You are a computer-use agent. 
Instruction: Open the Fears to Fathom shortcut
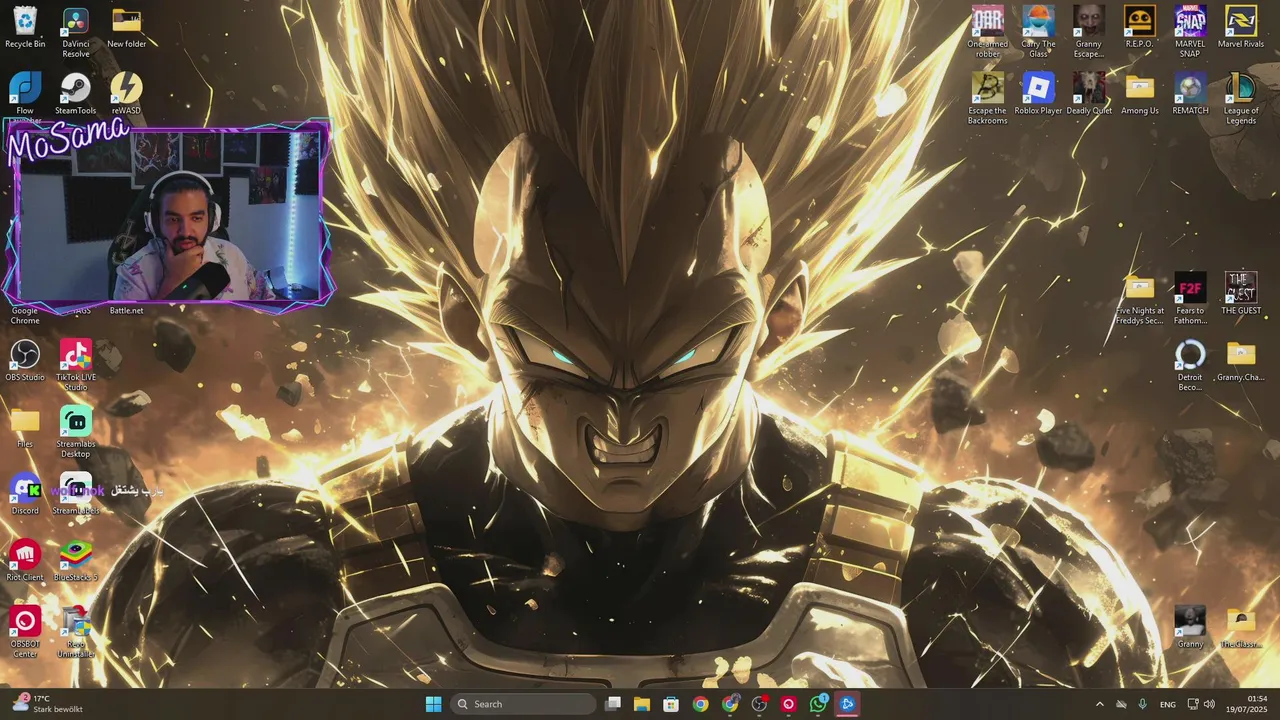point(1190,298)
